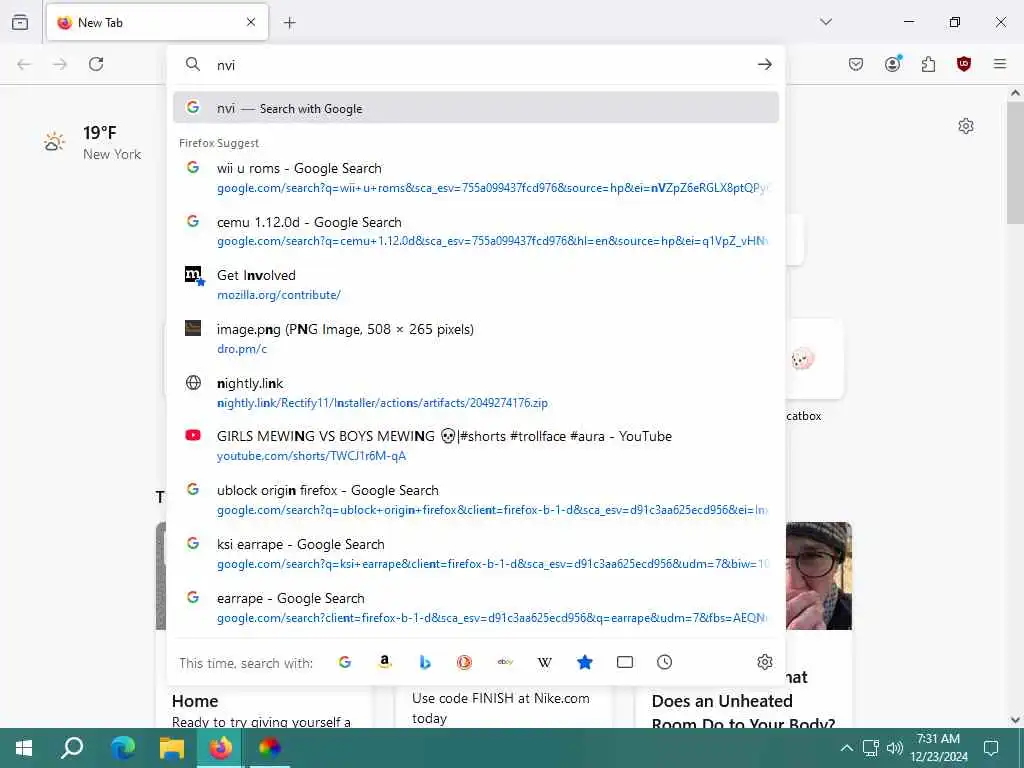Search history with clock icon

tap(664, 662)
